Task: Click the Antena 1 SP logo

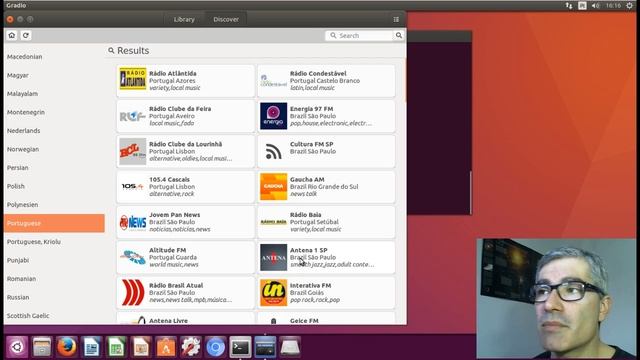Action: [x=273, y=257]
